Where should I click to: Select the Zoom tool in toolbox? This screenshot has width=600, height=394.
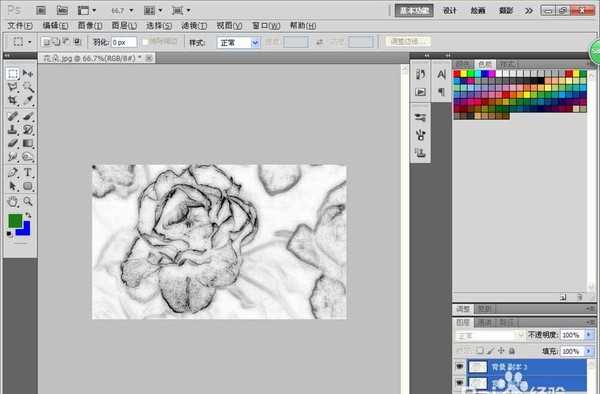(x=28, y=202)
